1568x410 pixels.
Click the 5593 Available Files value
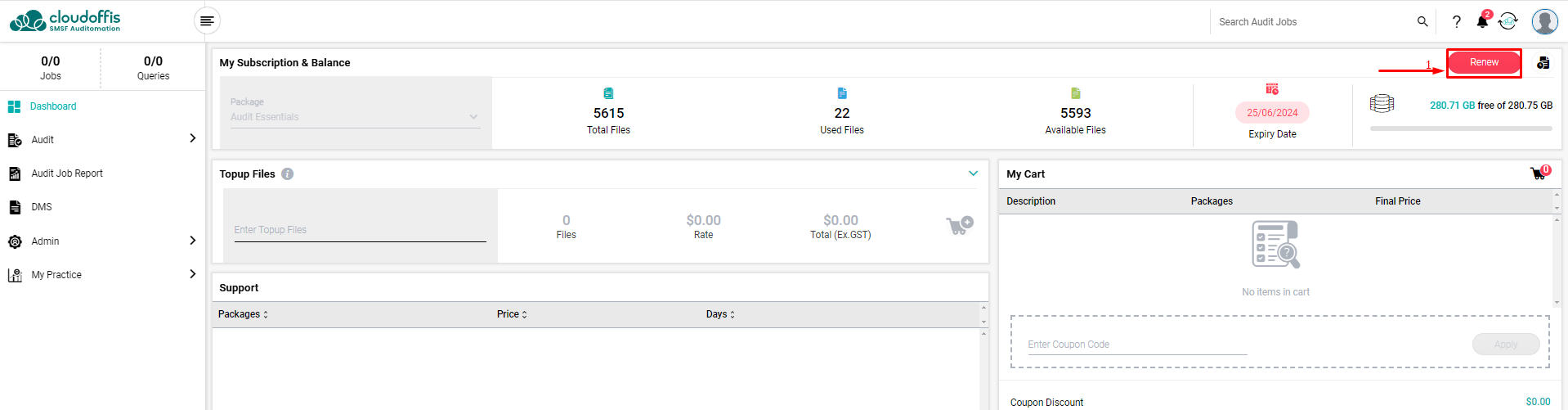coord(1076,113)
